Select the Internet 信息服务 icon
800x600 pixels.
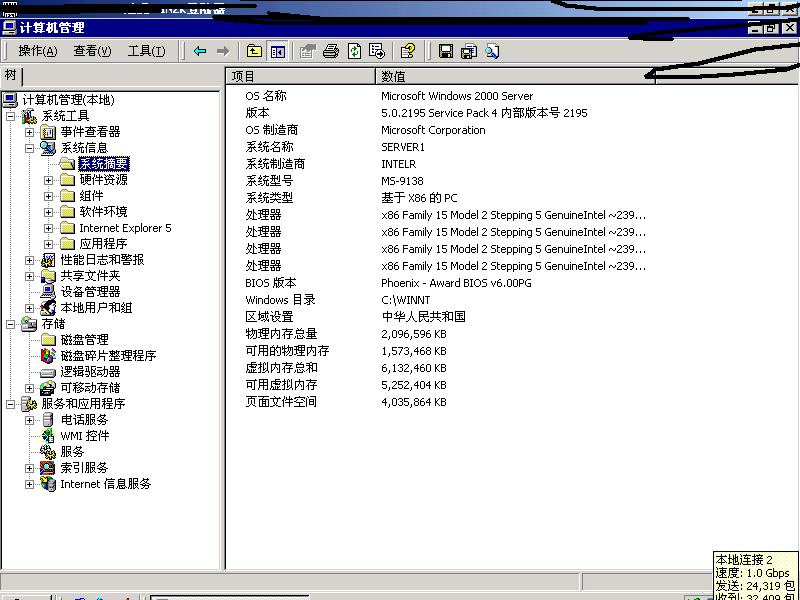point(48,484)
